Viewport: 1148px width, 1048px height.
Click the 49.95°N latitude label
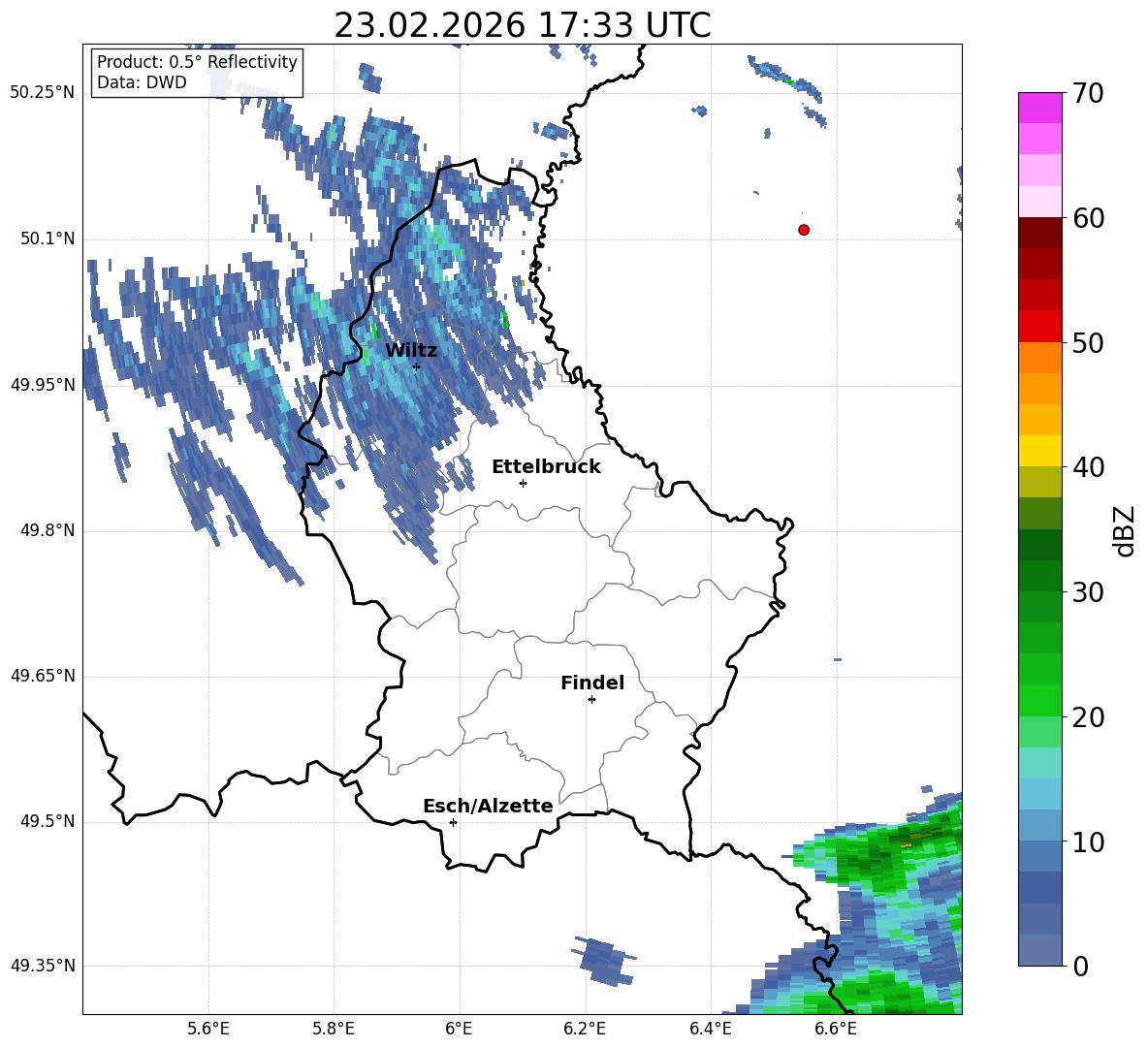43,385
